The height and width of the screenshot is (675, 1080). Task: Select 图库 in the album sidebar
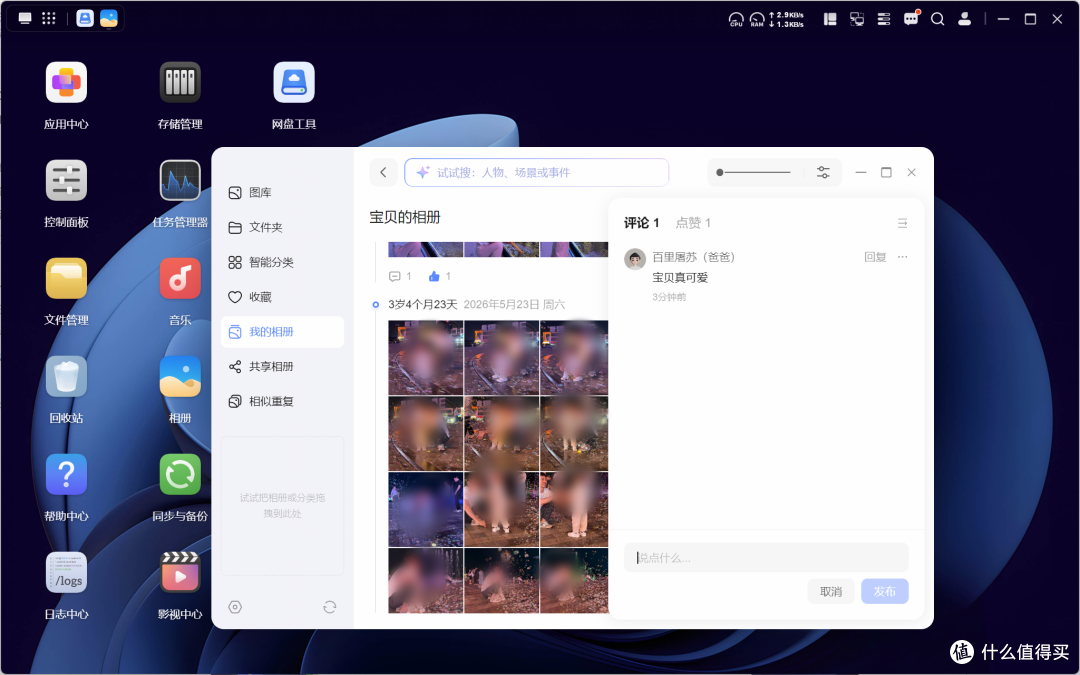(282, 193)
